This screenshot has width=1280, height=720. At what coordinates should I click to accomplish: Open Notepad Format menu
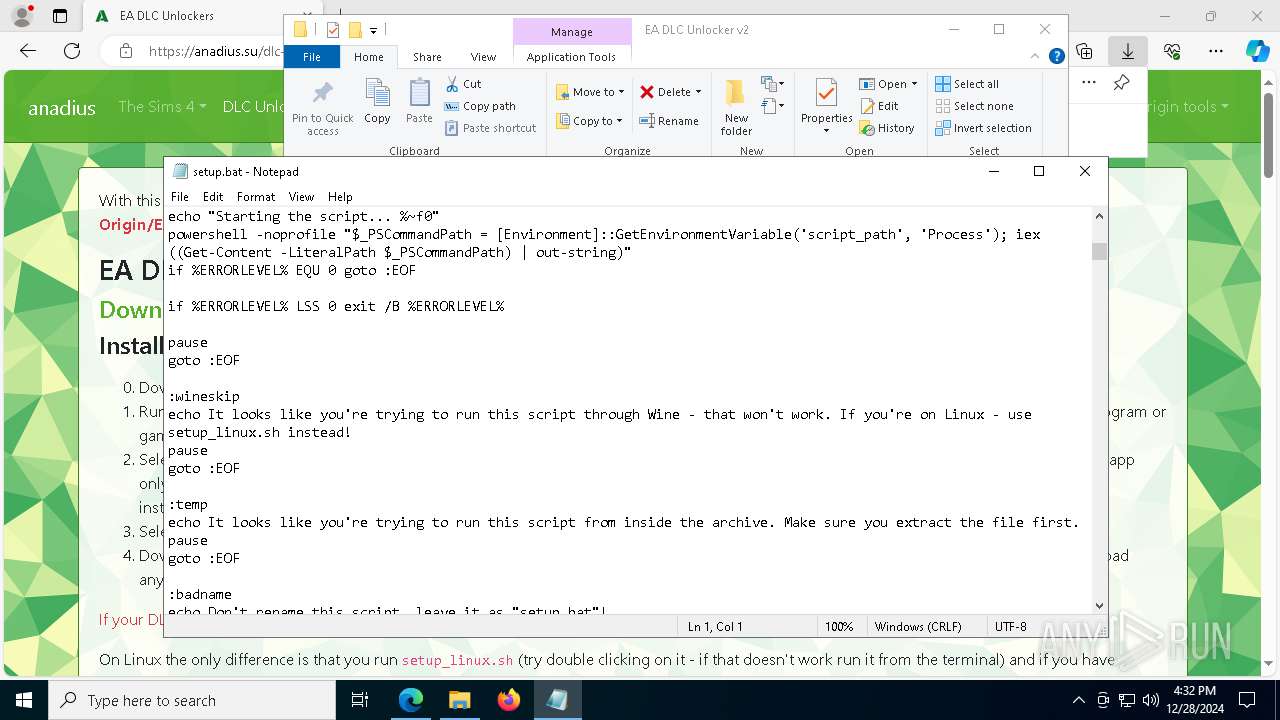pyautogui.click(x=256, y=197)
